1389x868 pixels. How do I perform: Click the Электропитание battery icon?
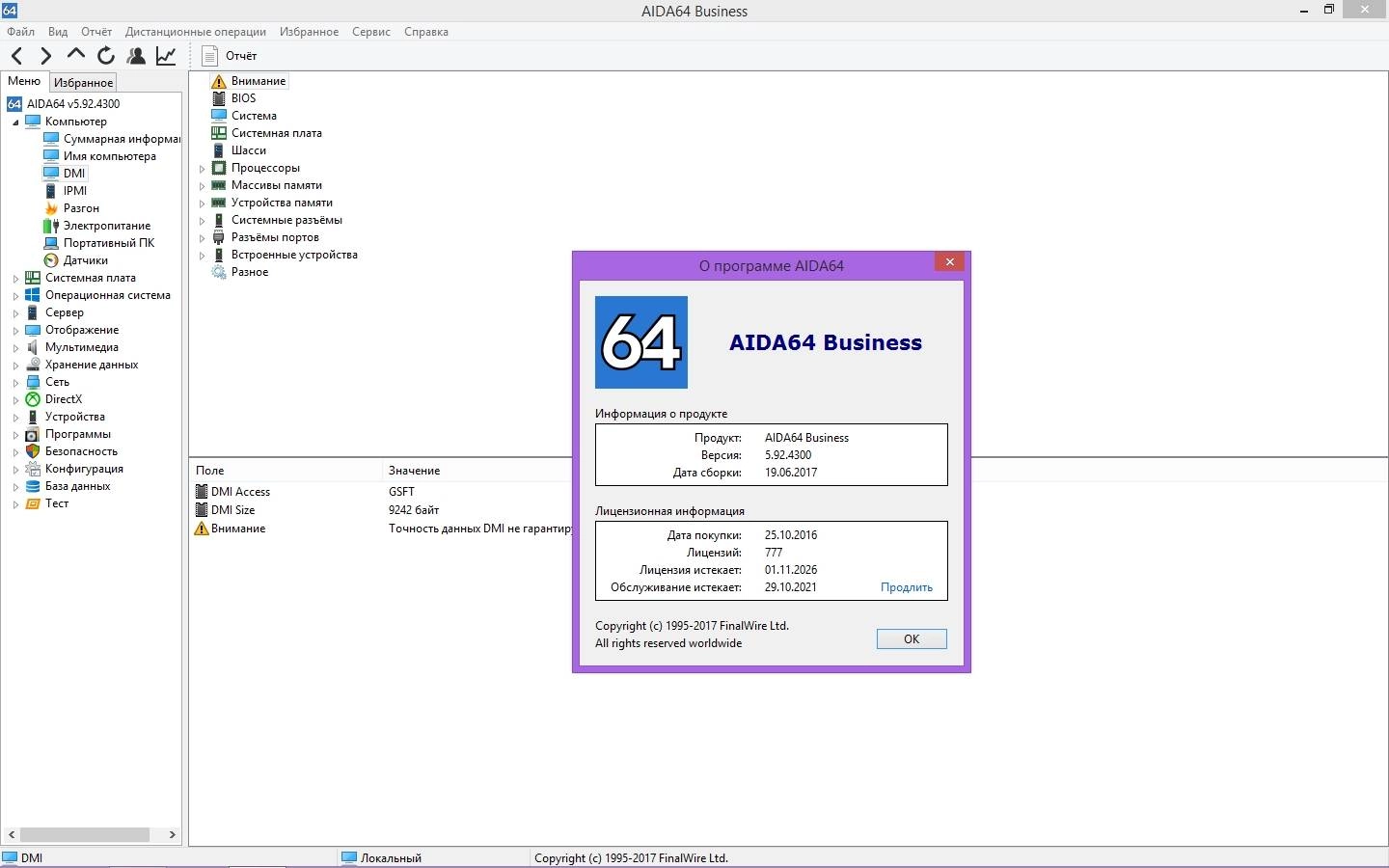click(51, 226)
